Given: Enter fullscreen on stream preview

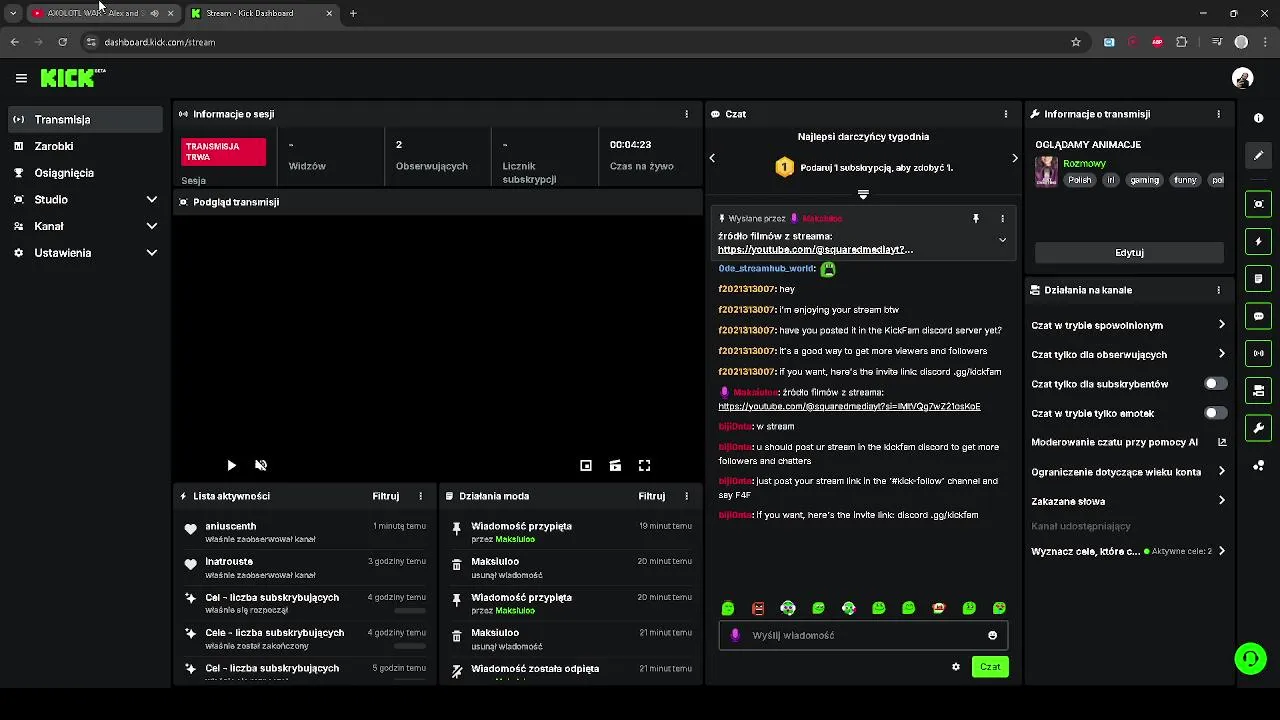Looking at the screenshot, I should (645, 465).
